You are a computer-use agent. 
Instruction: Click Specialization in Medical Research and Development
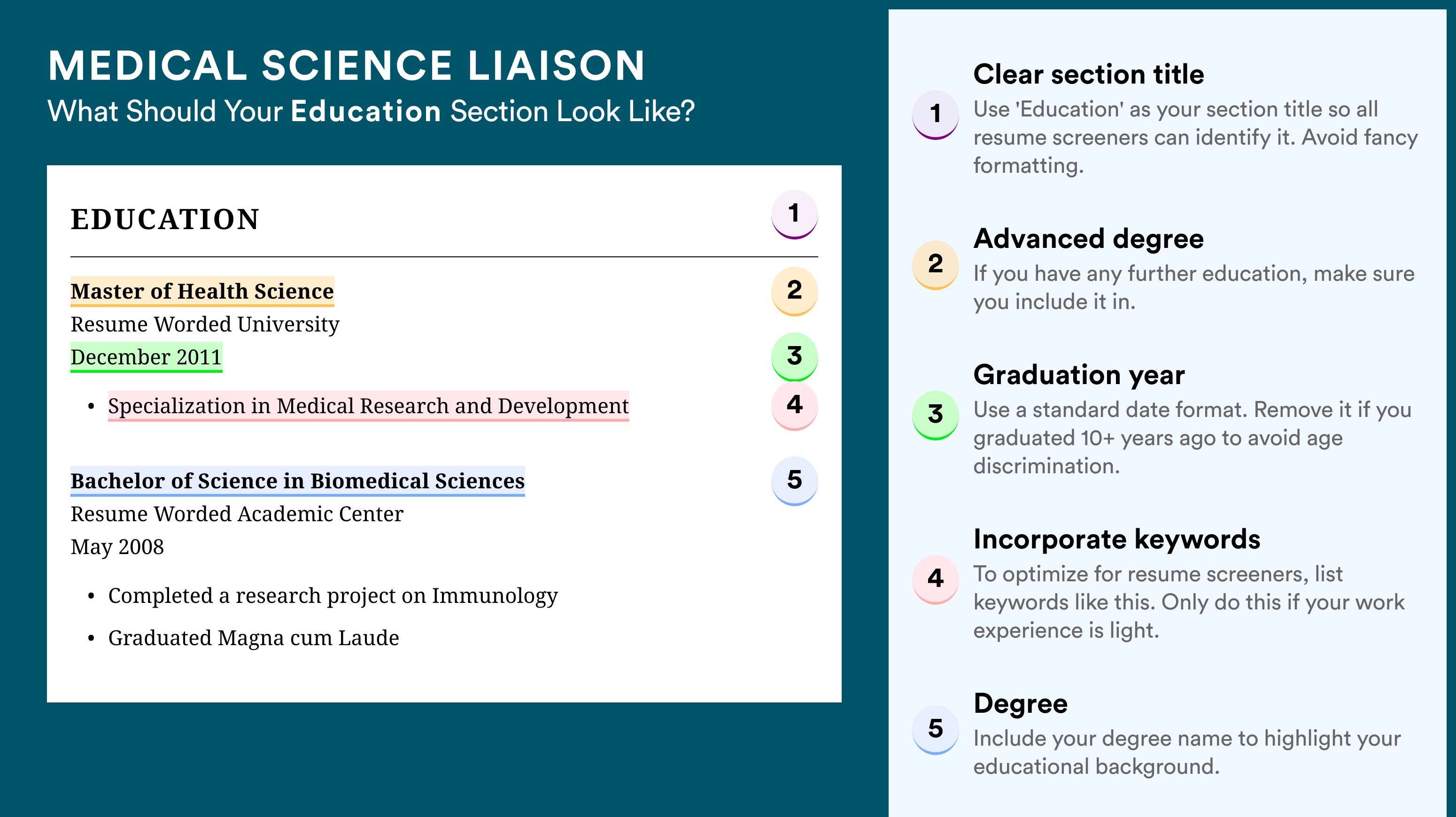tap(369, 406)
